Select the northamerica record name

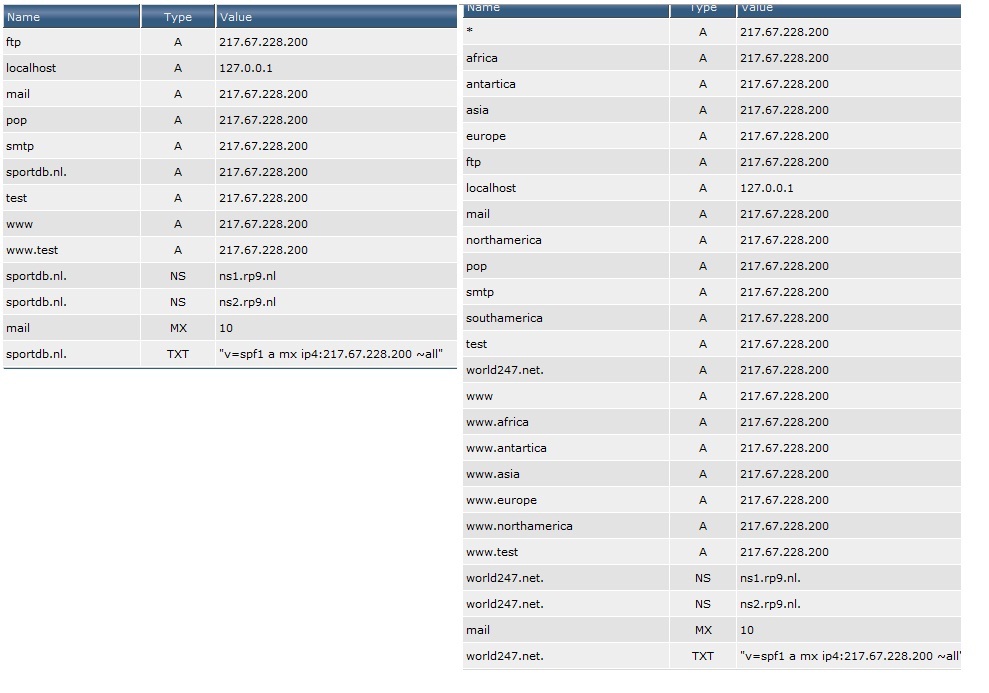pos(503,240)
